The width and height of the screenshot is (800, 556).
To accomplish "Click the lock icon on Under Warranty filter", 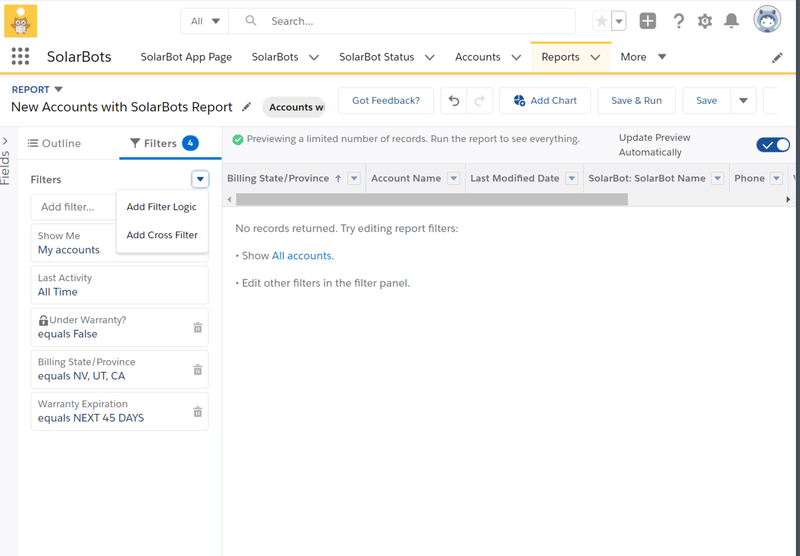I will 43,320.
